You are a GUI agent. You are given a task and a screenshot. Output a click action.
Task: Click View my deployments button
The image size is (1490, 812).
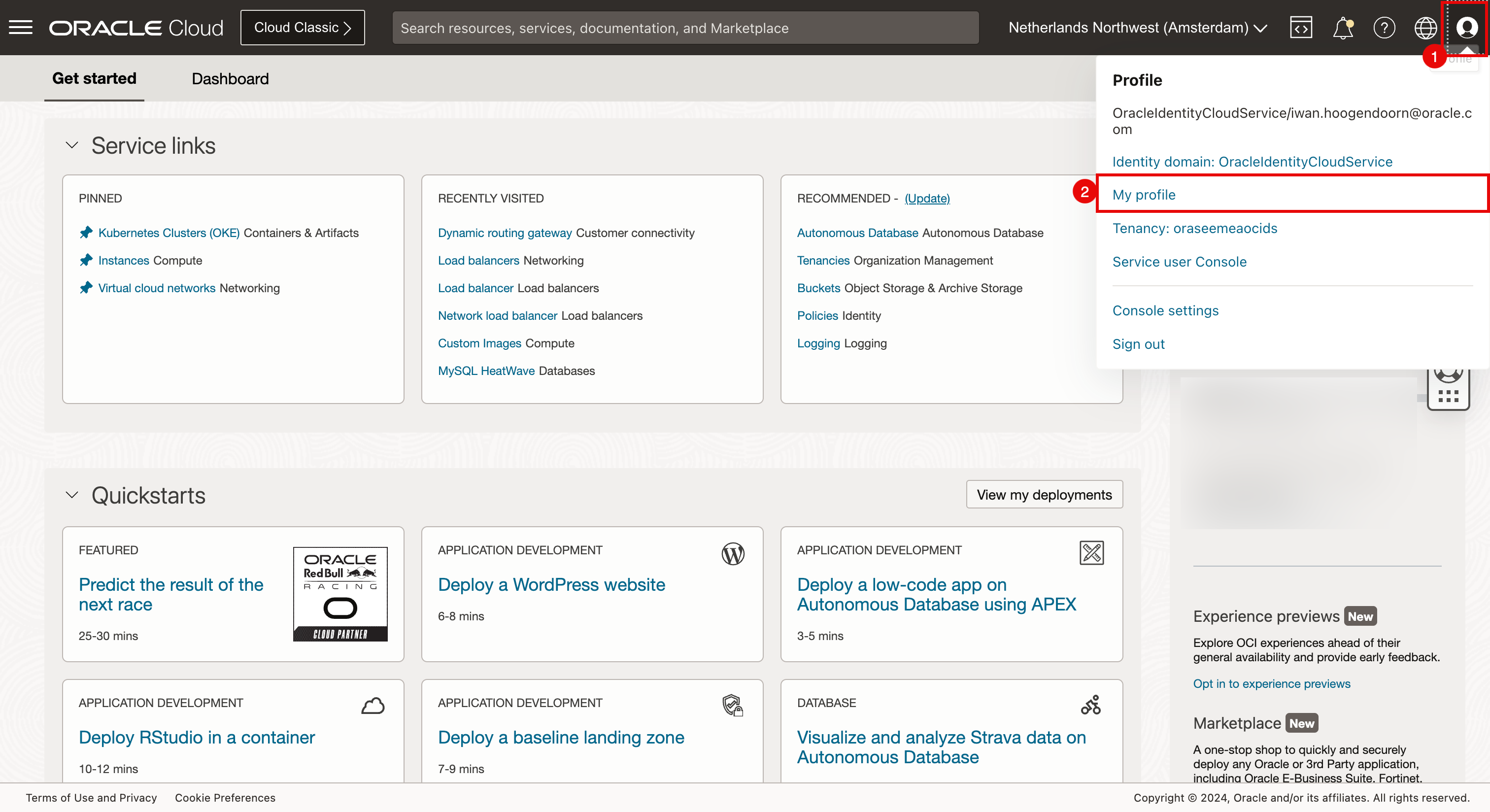pyautogui.click(x=1044, y=495)
